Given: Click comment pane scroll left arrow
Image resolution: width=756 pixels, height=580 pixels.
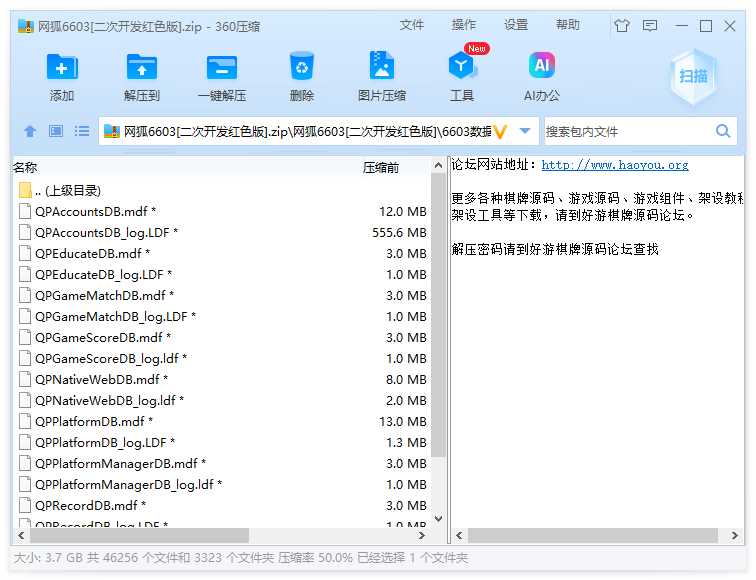Looking at the screenshot, I should pos(459,535).
